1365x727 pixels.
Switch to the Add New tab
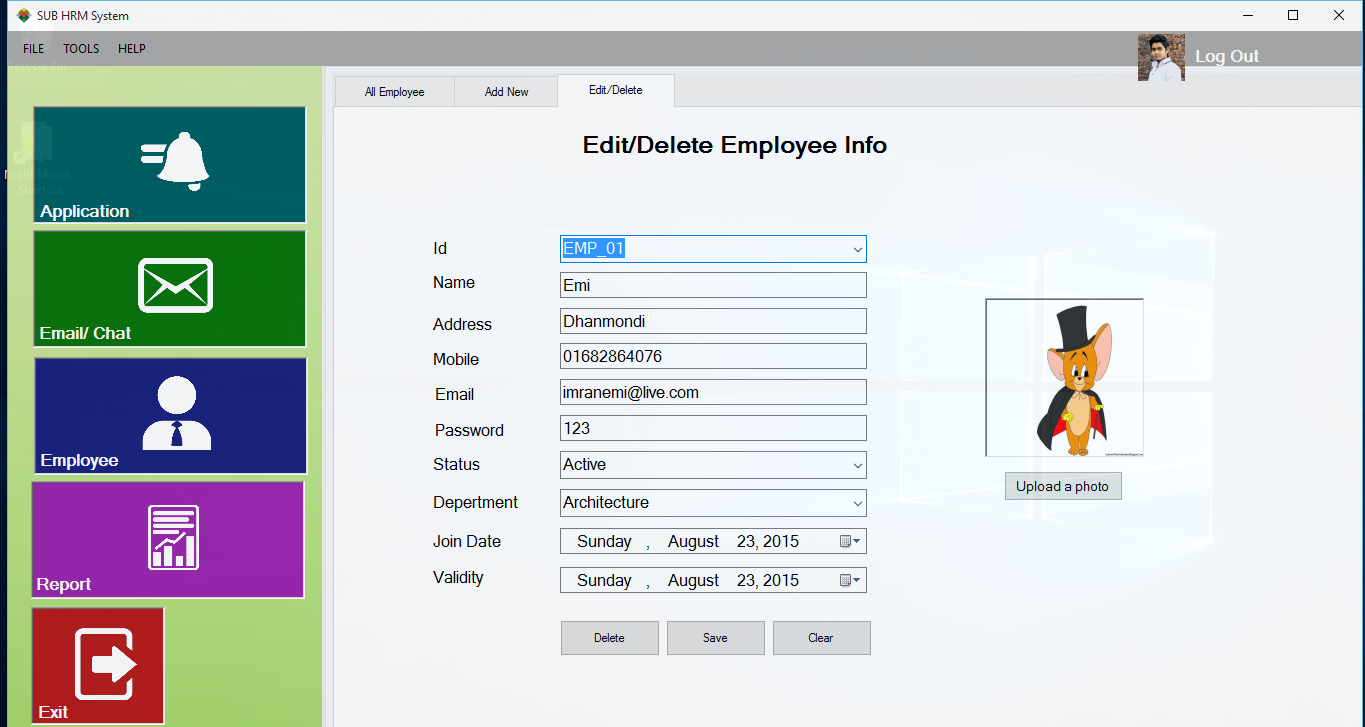(506, 91)
